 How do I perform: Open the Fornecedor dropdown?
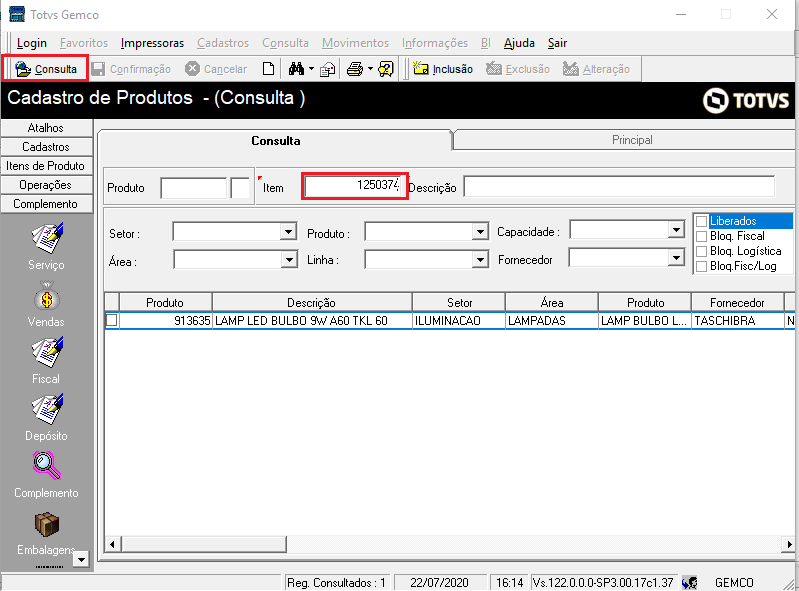click(676, 258)
